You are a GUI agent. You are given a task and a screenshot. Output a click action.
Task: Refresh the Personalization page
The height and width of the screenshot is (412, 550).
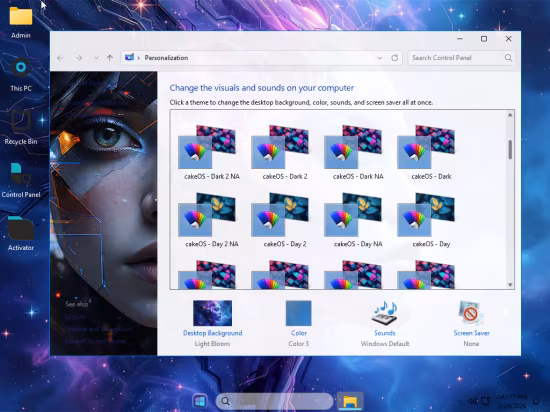click(395, 58)
